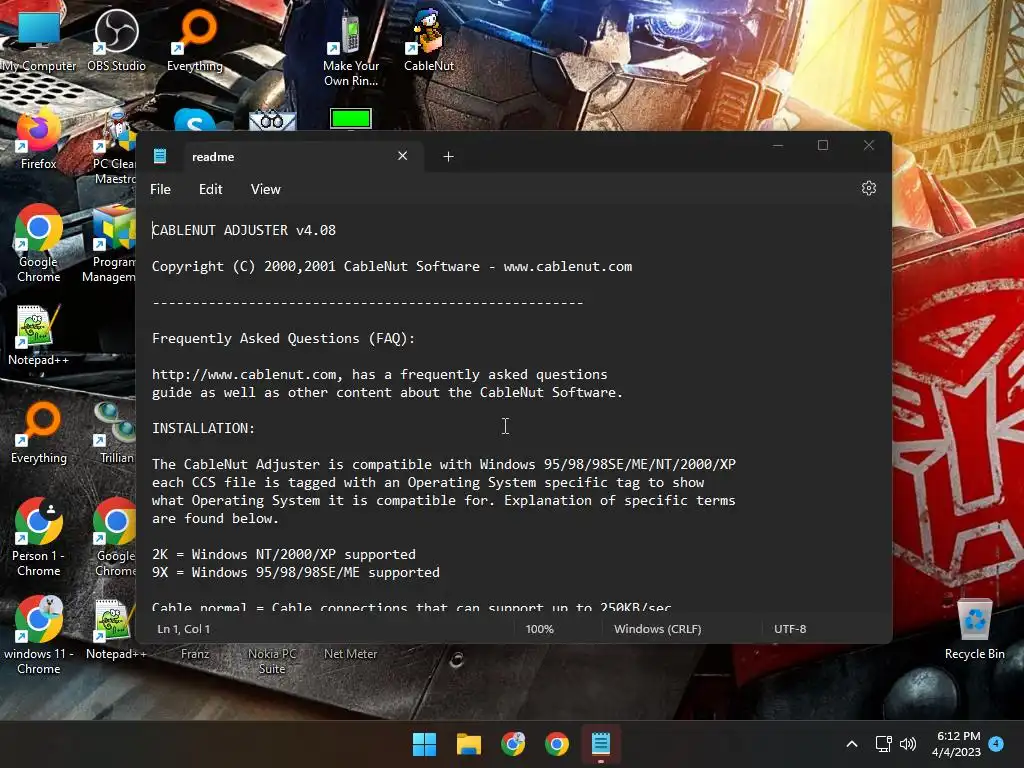Open the volume icon in system tray
1024x768 pixels.
pos(908,744)
